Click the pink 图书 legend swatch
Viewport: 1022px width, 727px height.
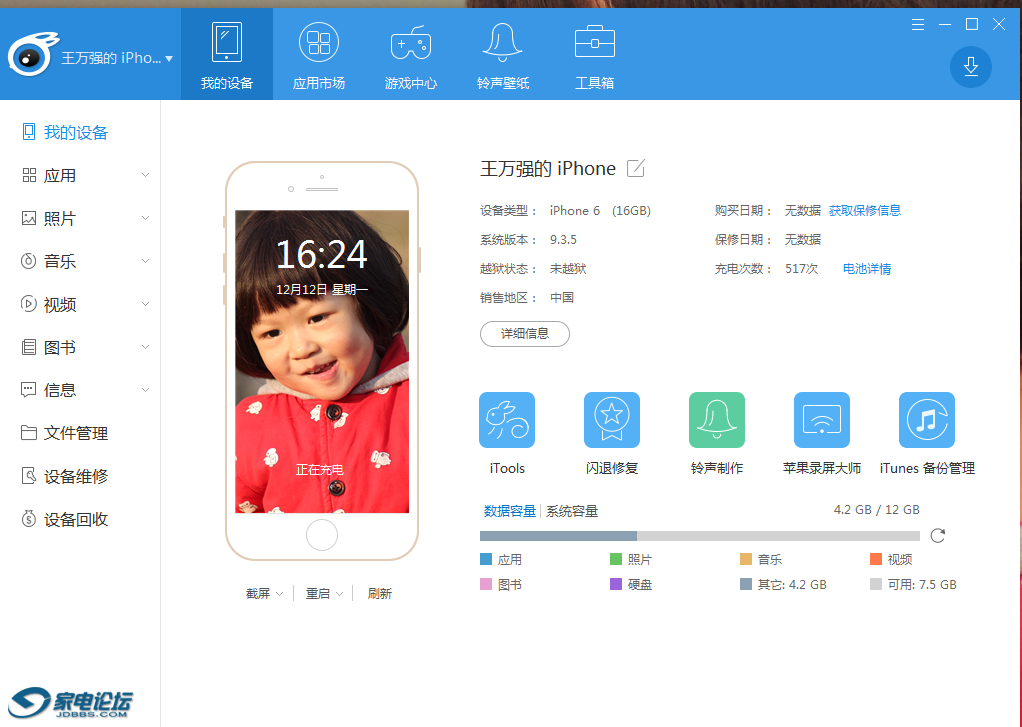click(486, 584)
